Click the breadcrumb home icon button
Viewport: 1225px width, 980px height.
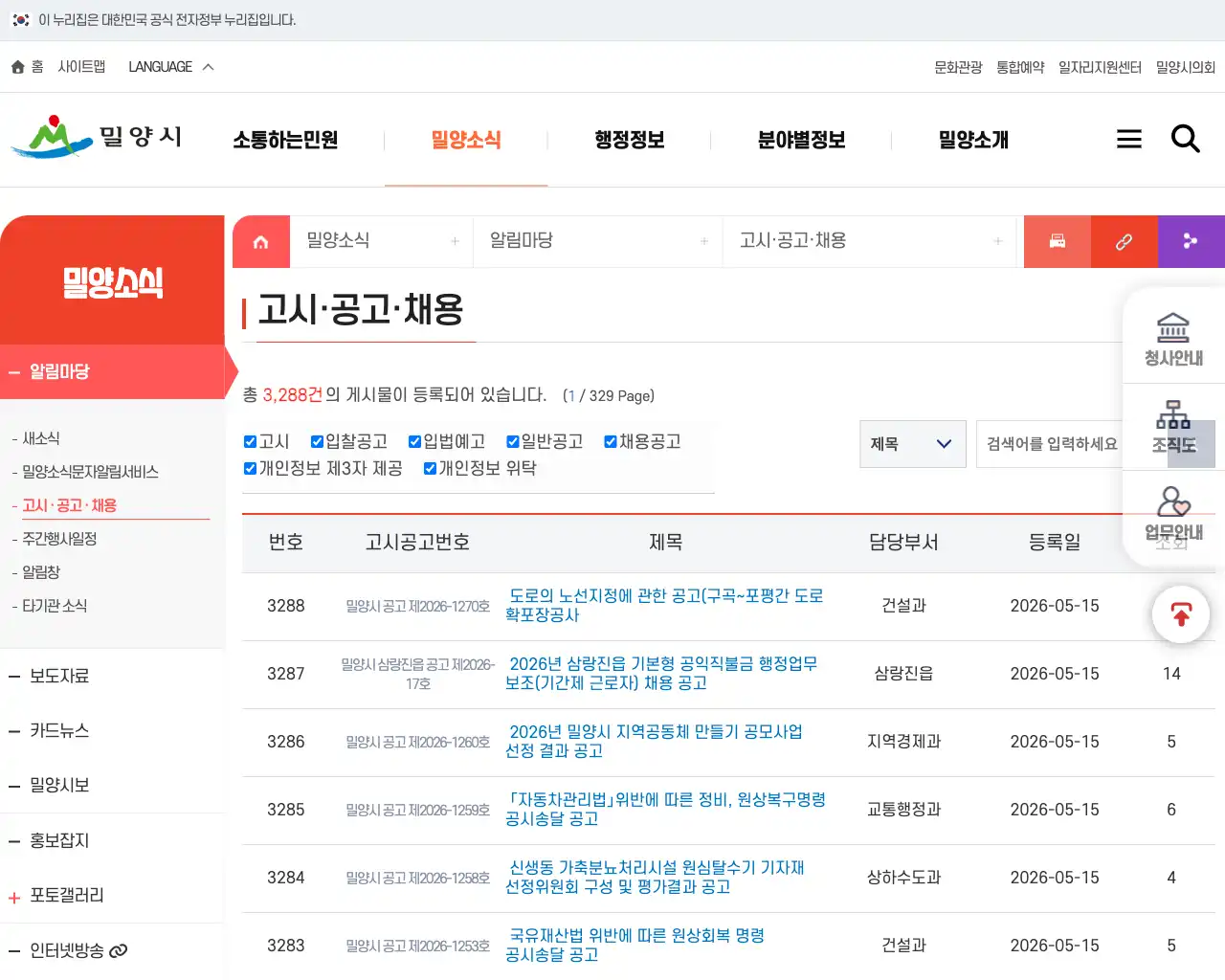click(260, 242)
